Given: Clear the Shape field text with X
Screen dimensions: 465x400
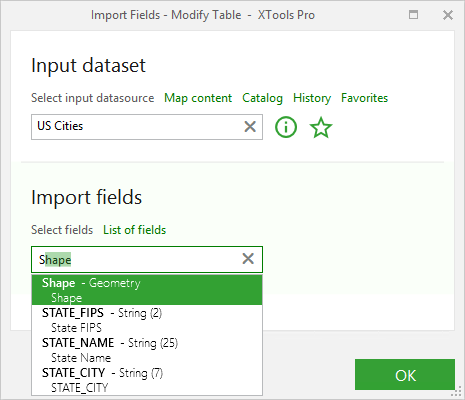Looking at the screenshot, I should [248, 259].
